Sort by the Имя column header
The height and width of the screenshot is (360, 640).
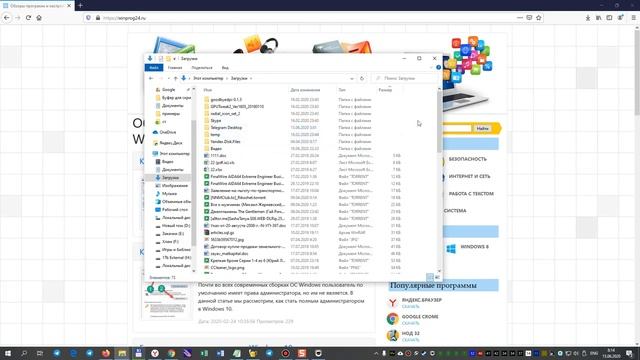pos(208,90)
